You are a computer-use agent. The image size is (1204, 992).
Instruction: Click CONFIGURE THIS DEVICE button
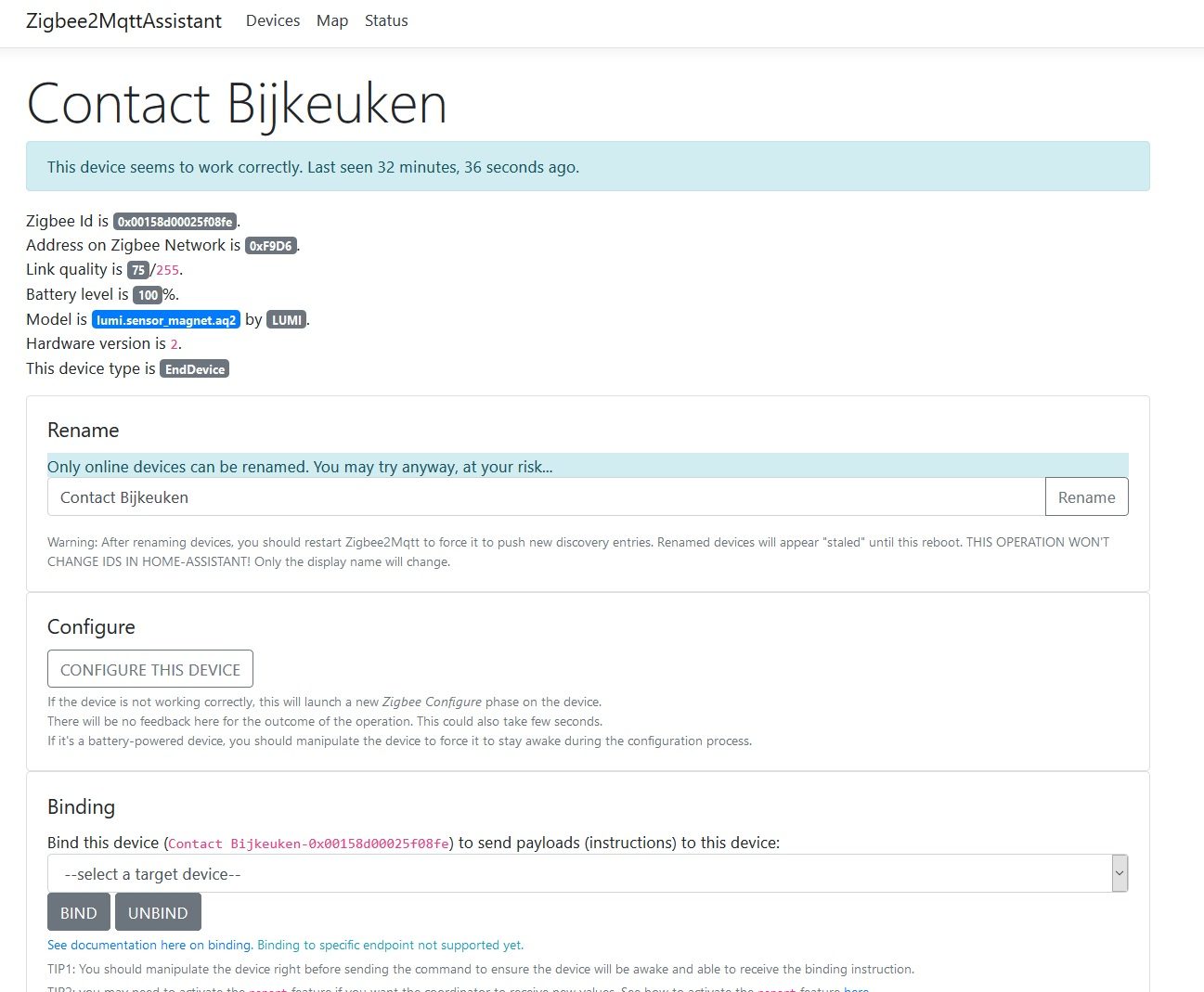149,669
